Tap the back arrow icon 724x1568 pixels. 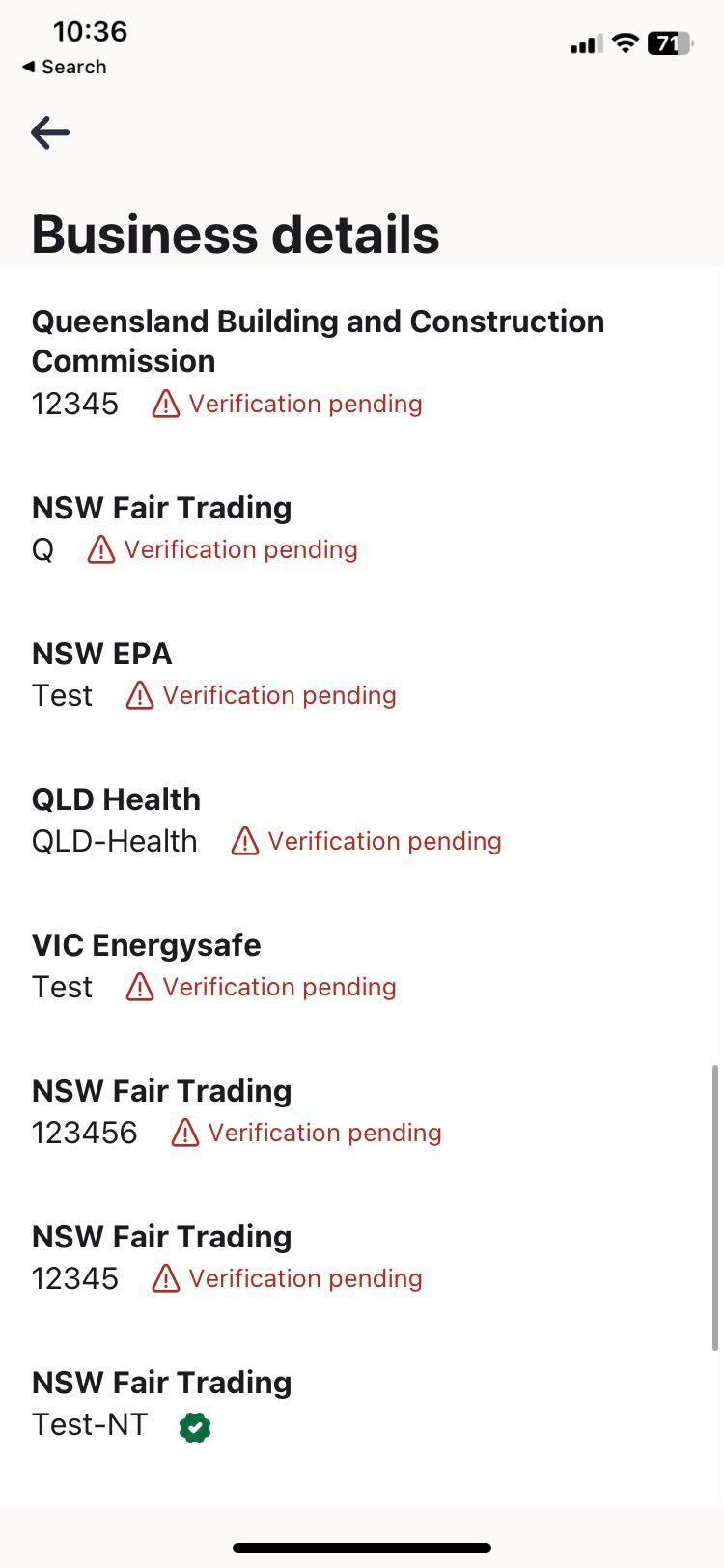pos(50,132)
